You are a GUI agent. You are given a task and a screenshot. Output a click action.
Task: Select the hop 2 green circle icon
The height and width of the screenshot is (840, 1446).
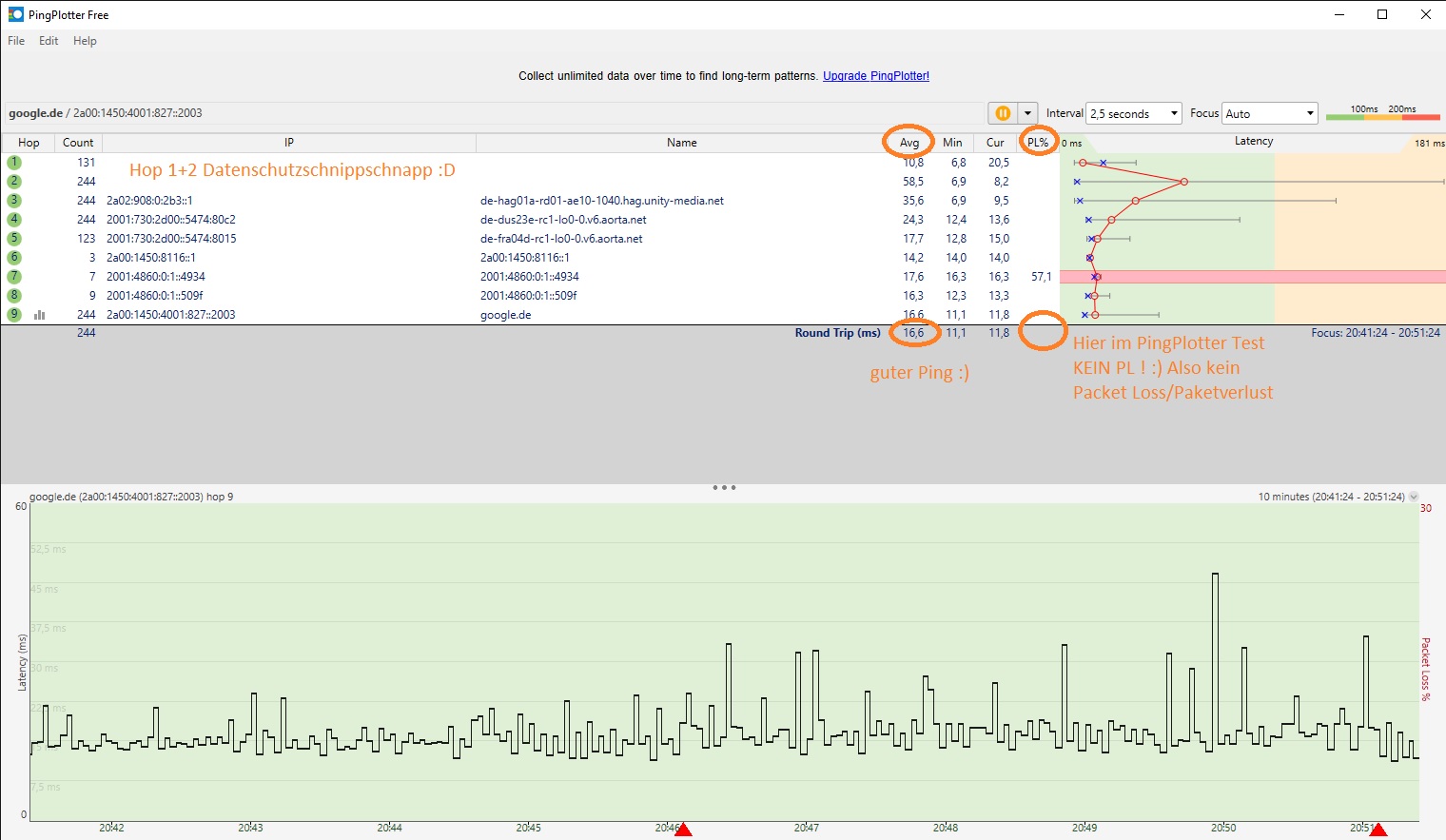click(x=14, y=182)
